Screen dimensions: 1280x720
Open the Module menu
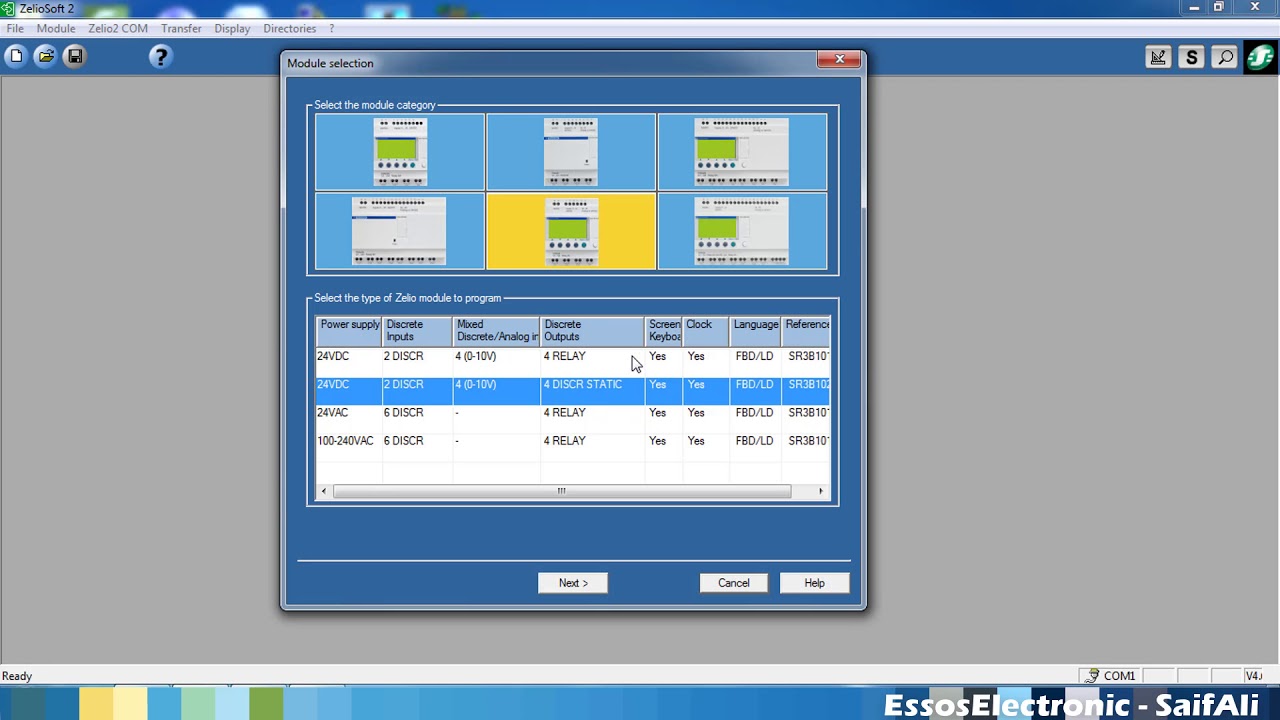[56, 28]
